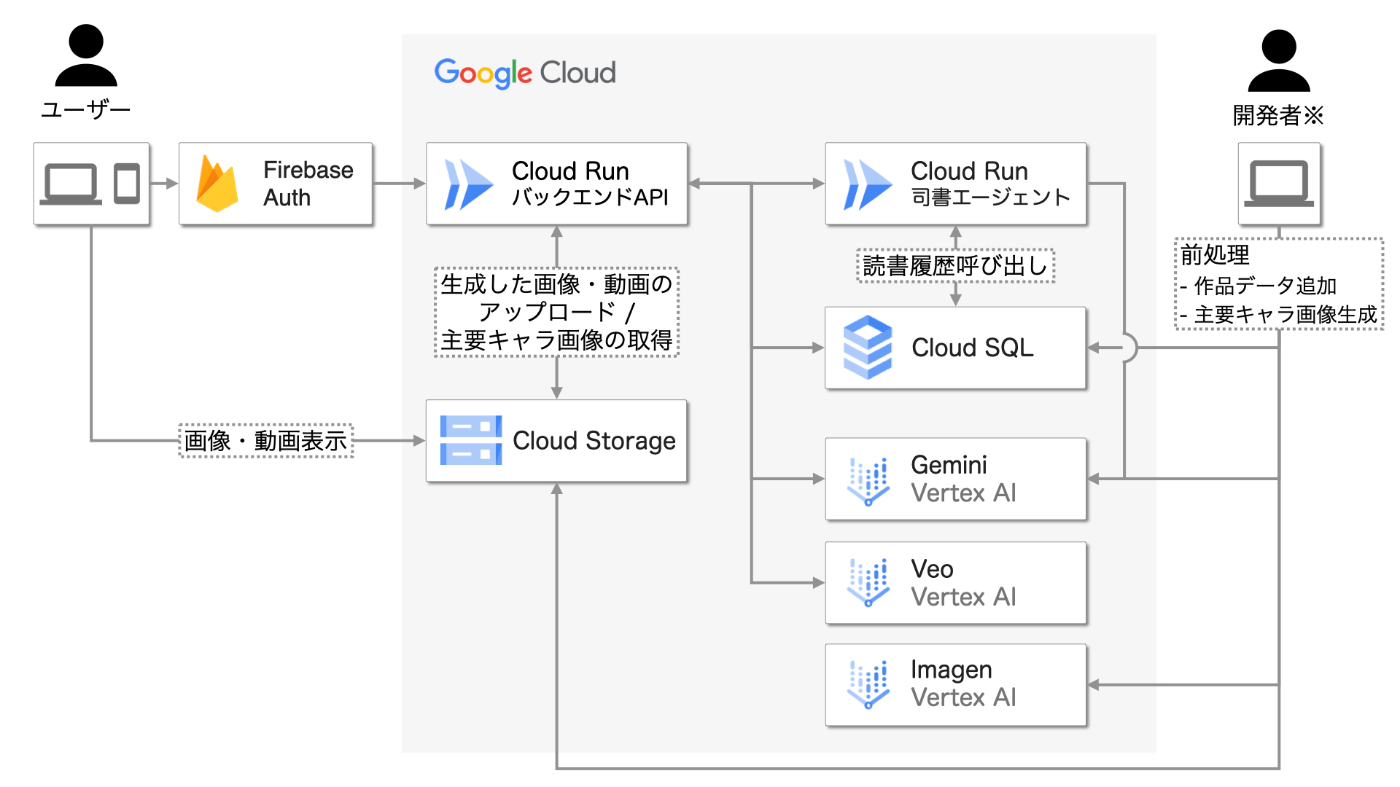Image resolution: width=1400 pixels, height=787 pixels.
Task: Click the smartphone icon in the user device box
Action: click(x=126, y=184)
